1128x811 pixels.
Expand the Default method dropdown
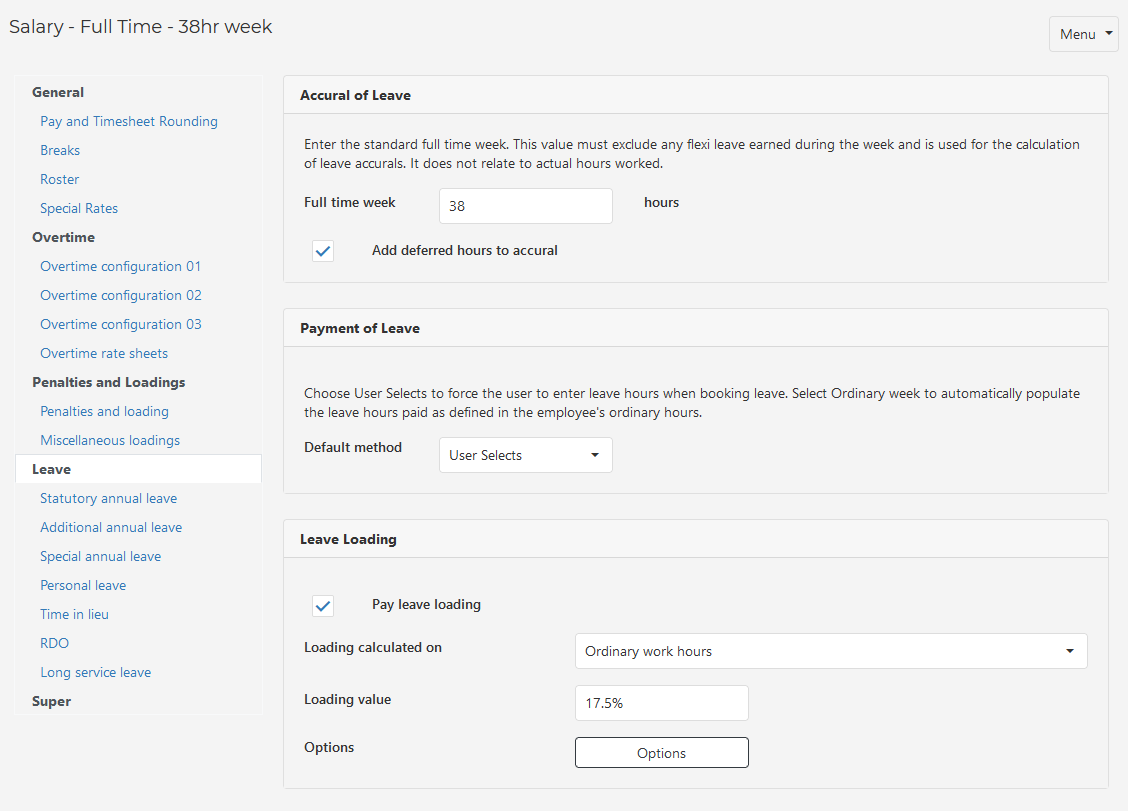(525, 455)
